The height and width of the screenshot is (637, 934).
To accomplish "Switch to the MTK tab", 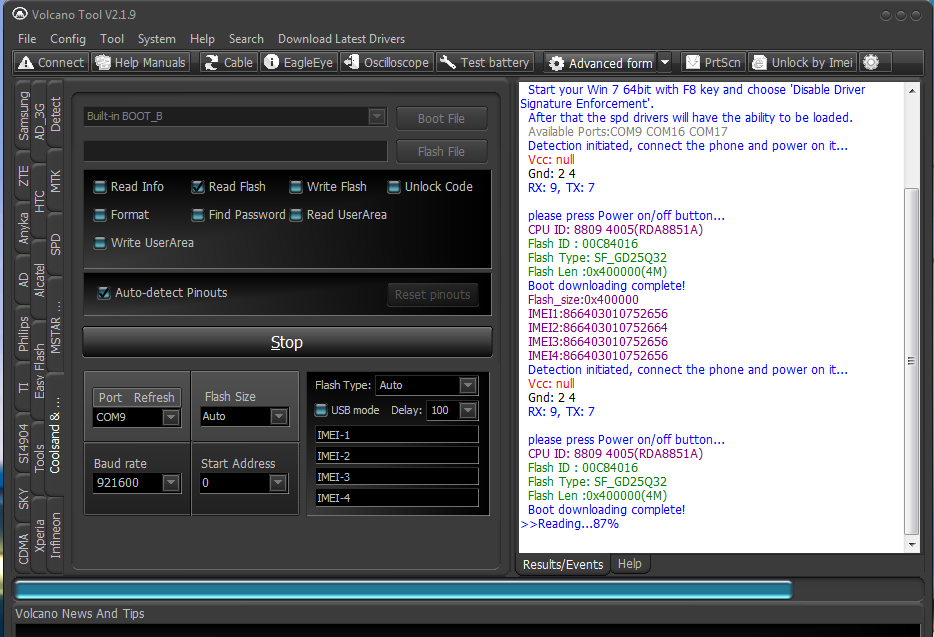I will click(55, 181).
